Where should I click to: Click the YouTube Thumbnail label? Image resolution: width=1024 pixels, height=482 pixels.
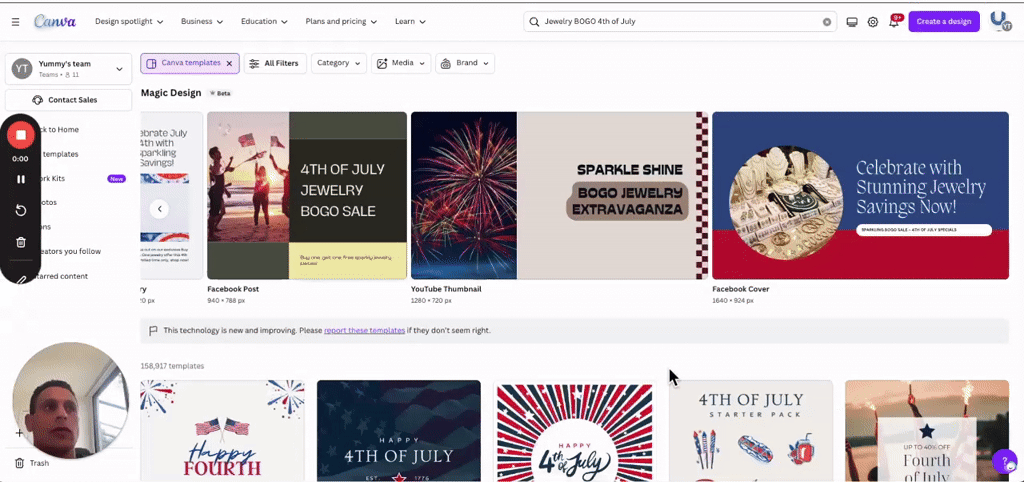446,289
